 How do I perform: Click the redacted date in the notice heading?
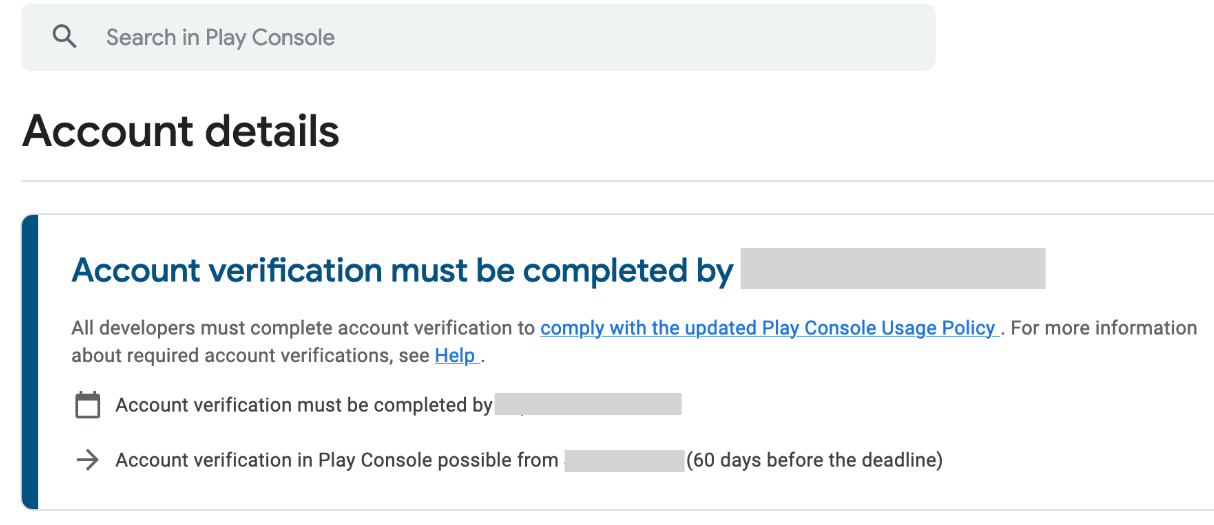tap(893, 269)
